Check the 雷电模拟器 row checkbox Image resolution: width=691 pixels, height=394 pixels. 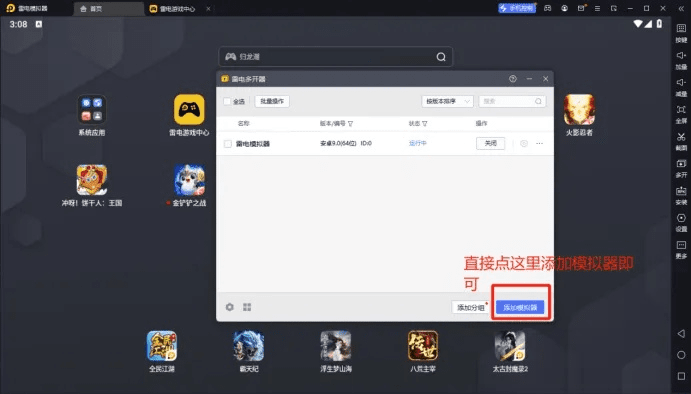point(227,144)
